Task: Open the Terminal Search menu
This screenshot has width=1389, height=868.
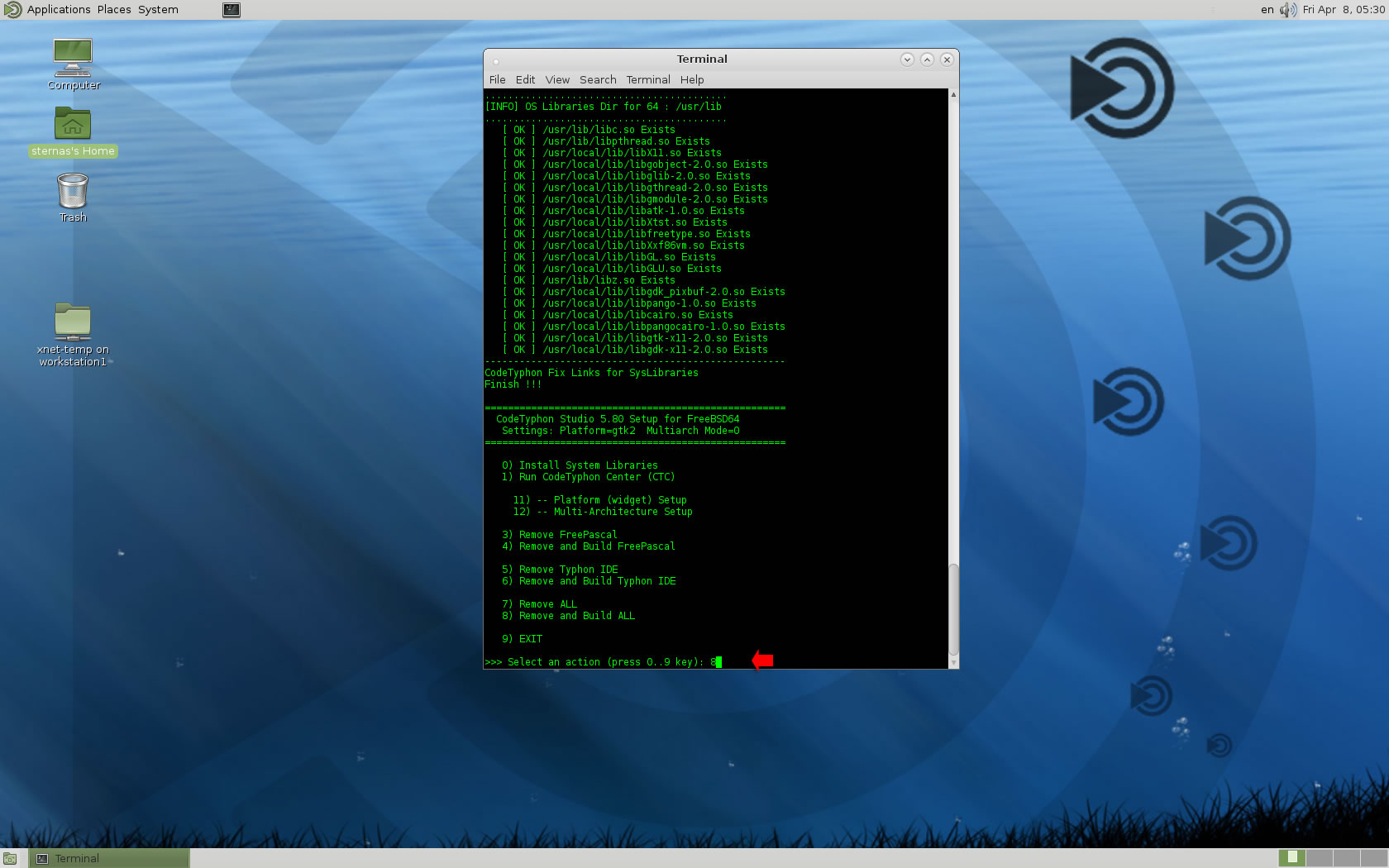Action: (598, 80)
